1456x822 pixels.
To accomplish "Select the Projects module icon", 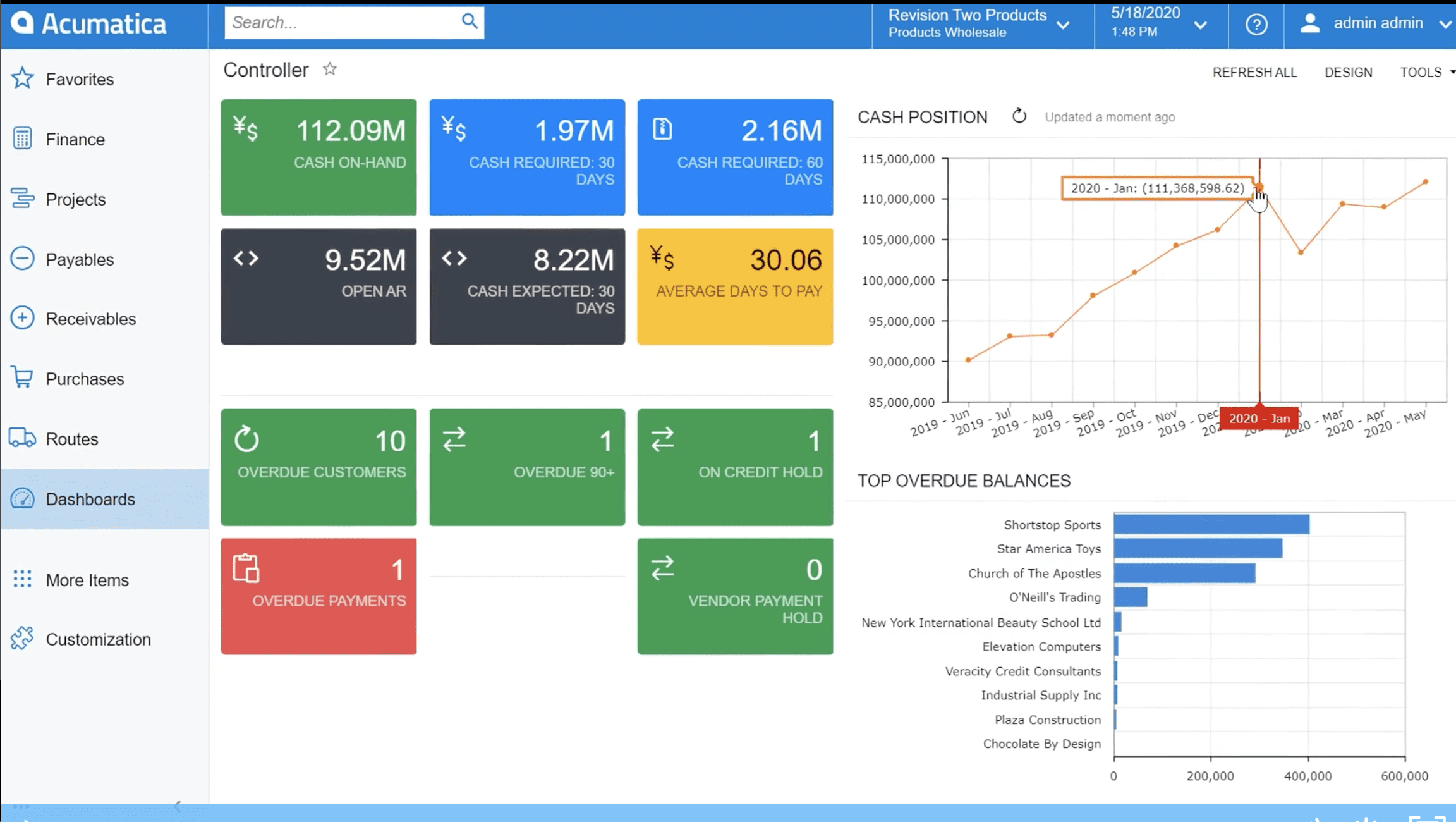I will pyautogui.click(x=22, y=199).
